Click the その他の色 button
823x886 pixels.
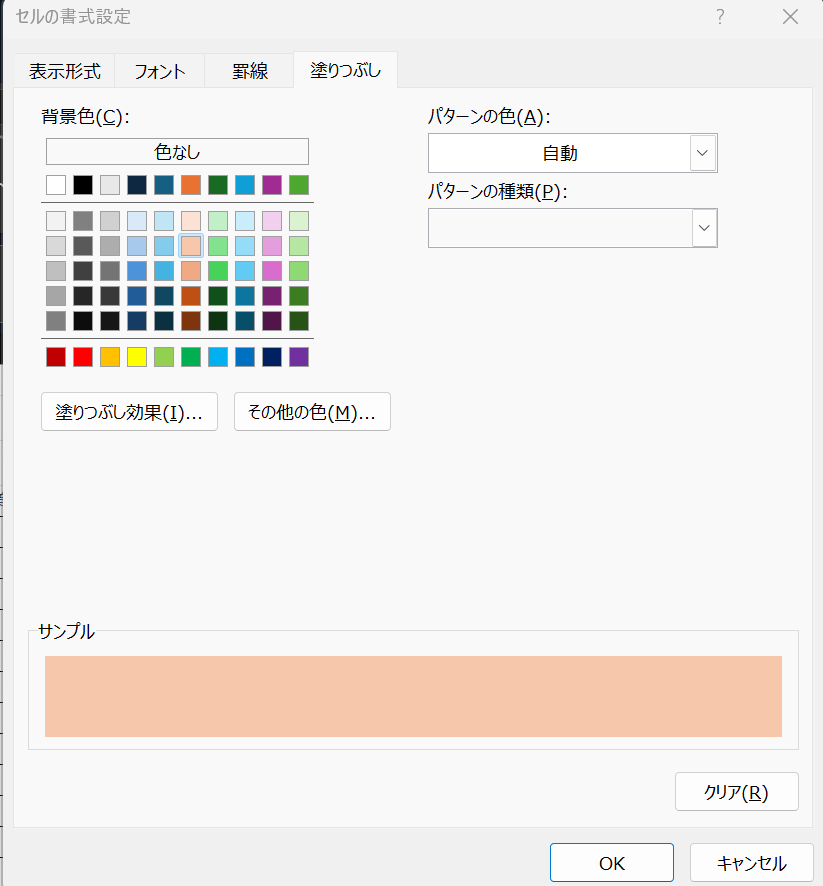tap(312, 412)
